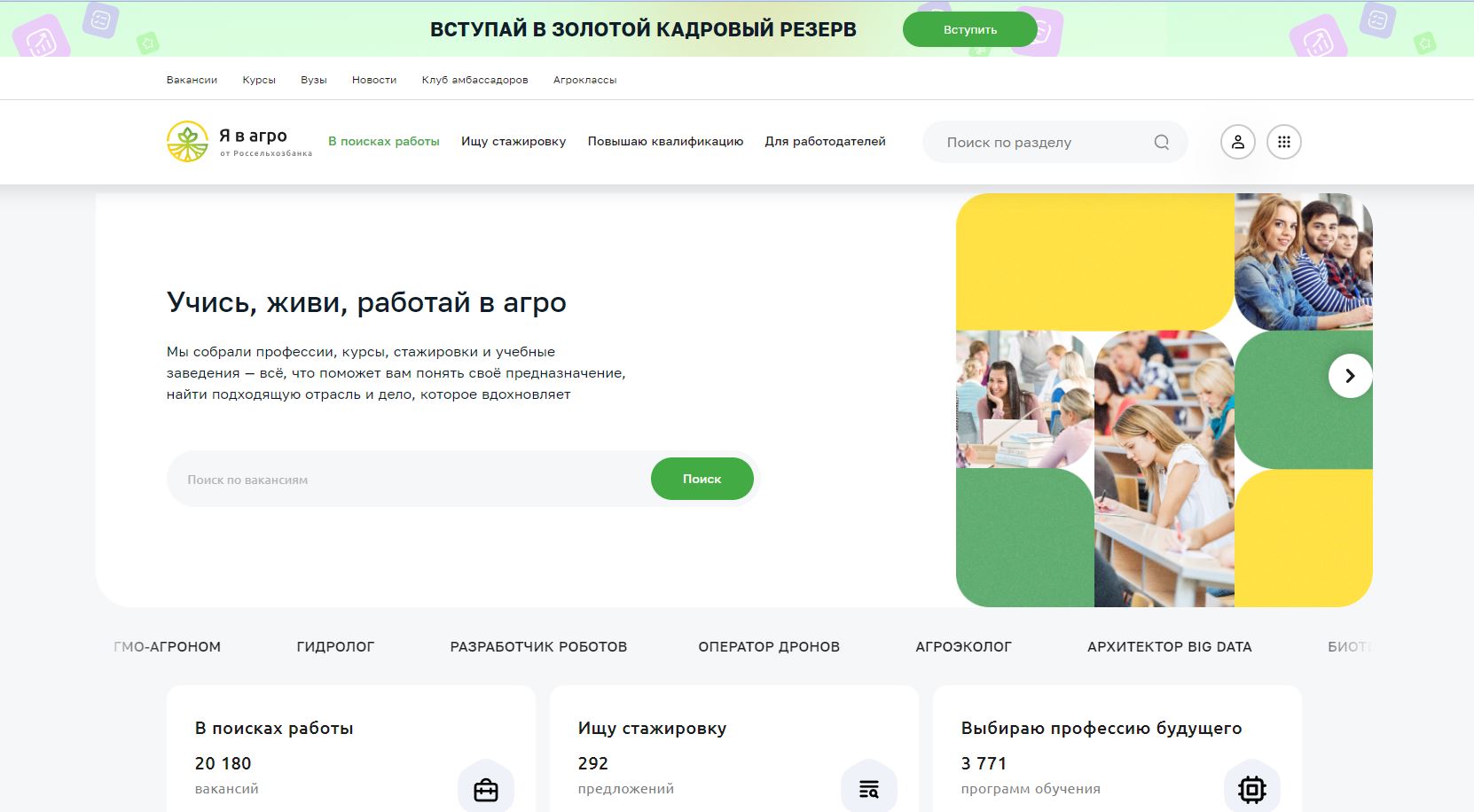Click the chip icon in Выбираю профессию будущего card
The image size is (1474, 812).
click(x=1252, y=789)
